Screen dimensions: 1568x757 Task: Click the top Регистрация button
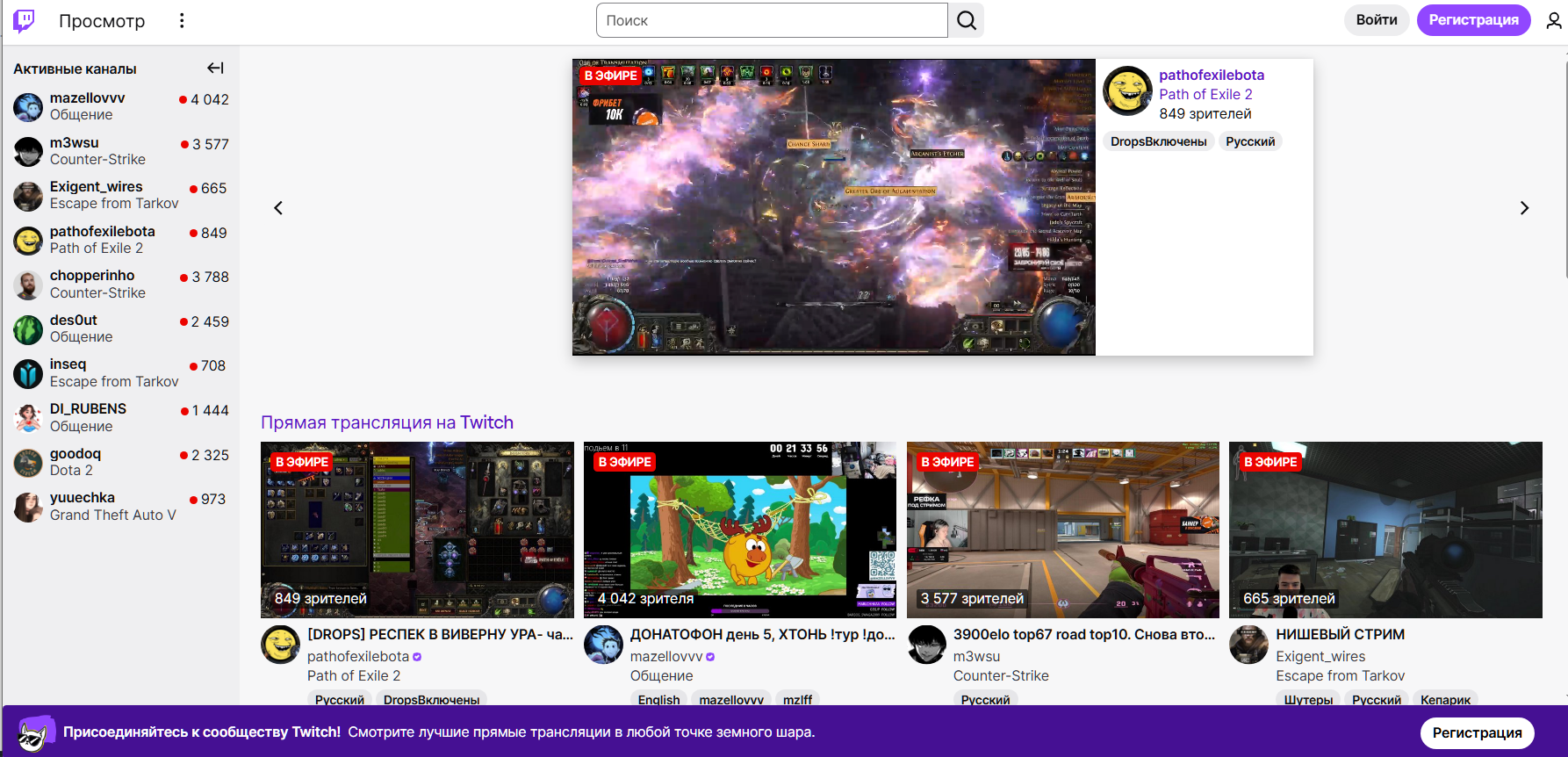click(x=1473, y=20)
